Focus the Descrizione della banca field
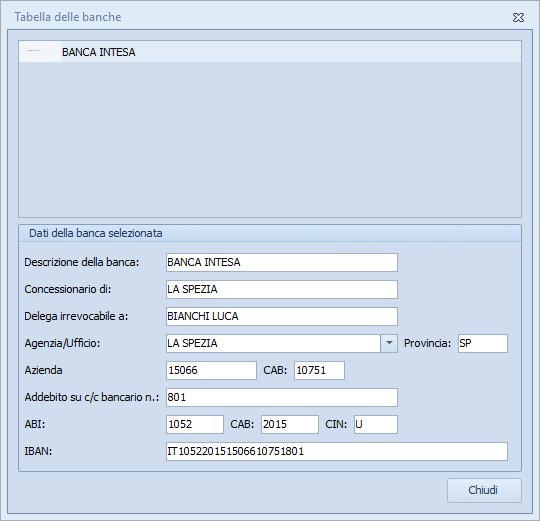The width and height of the screenshot is (540, 521). [x=282, y=262]
